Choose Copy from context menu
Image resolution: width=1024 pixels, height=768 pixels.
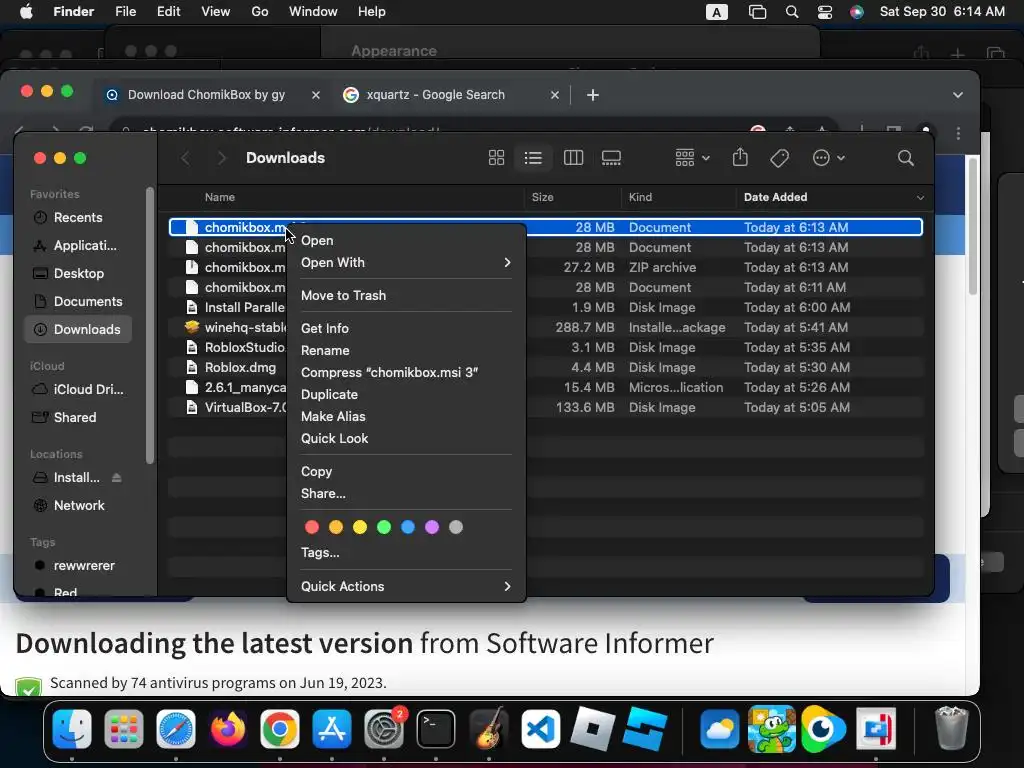tap(406, 472)
